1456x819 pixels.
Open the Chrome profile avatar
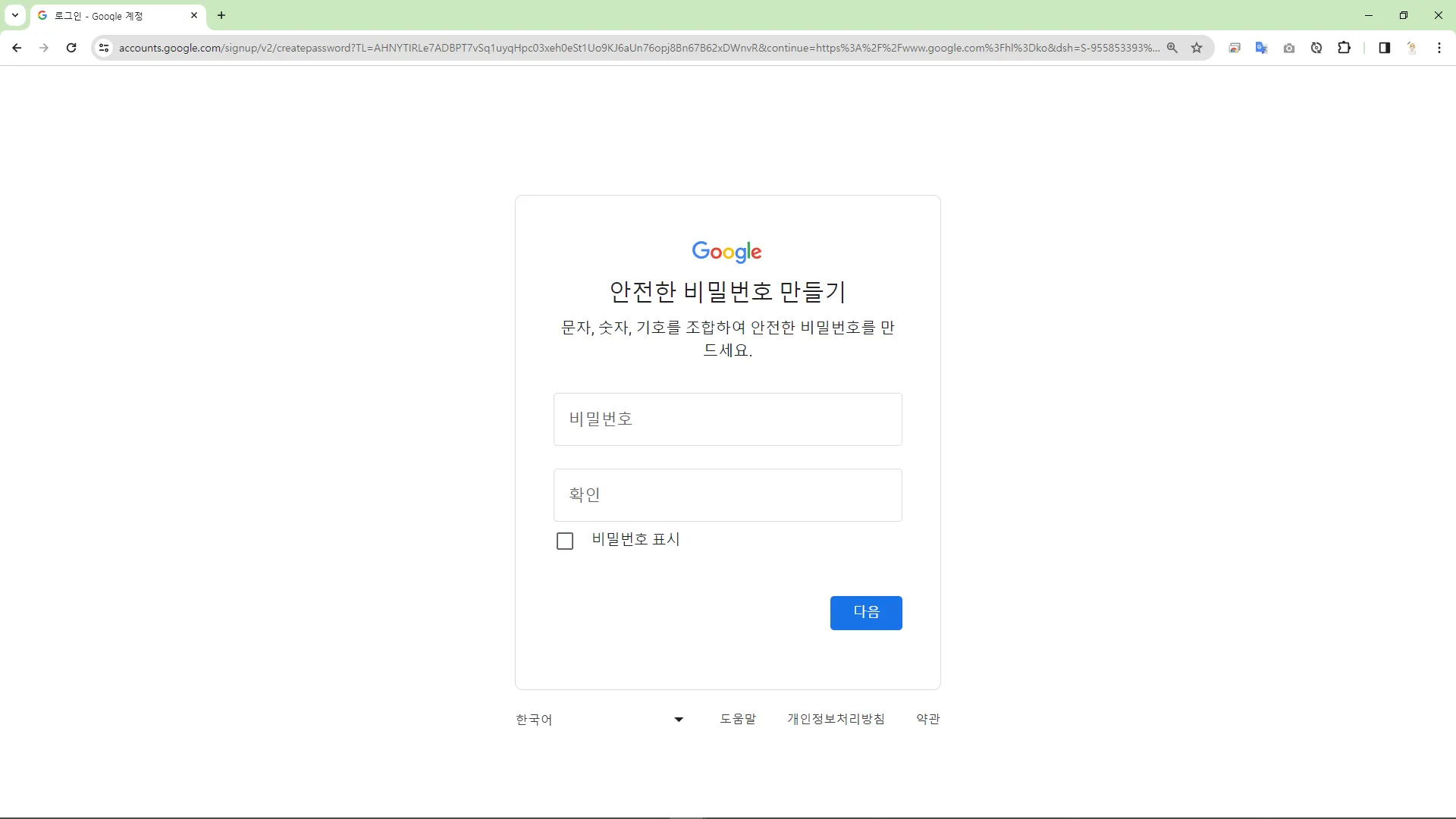pyautogui.click(x=1411, y=48)
